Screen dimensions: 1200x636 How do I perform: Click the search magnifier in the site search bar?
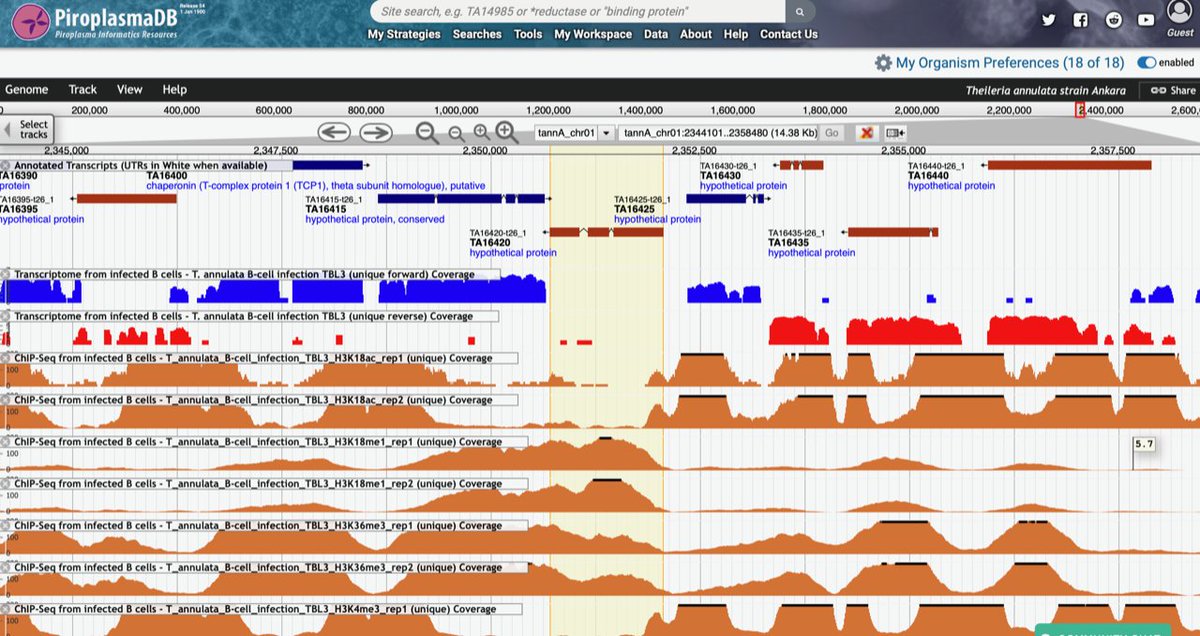pyautogui.click(x=798, y=12)
